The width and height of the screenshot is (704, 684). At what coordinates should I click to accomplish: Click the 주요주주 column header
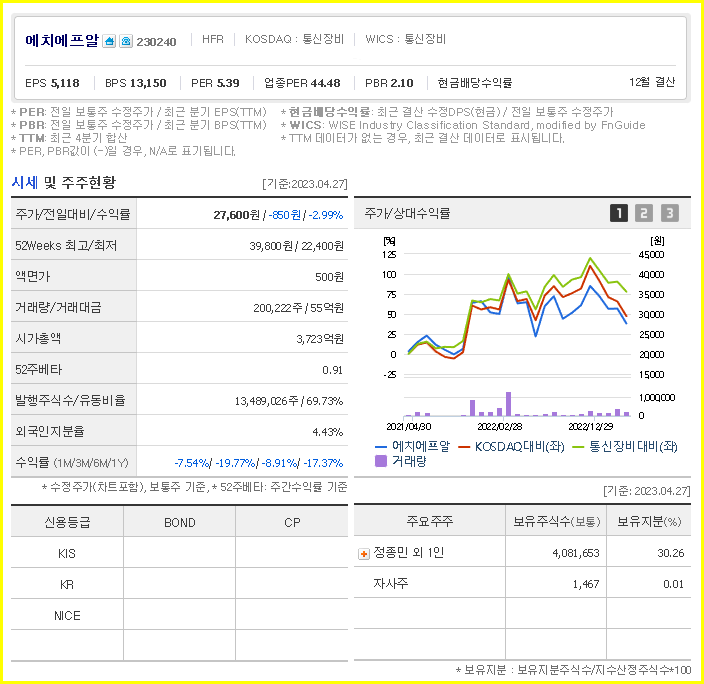430,521
